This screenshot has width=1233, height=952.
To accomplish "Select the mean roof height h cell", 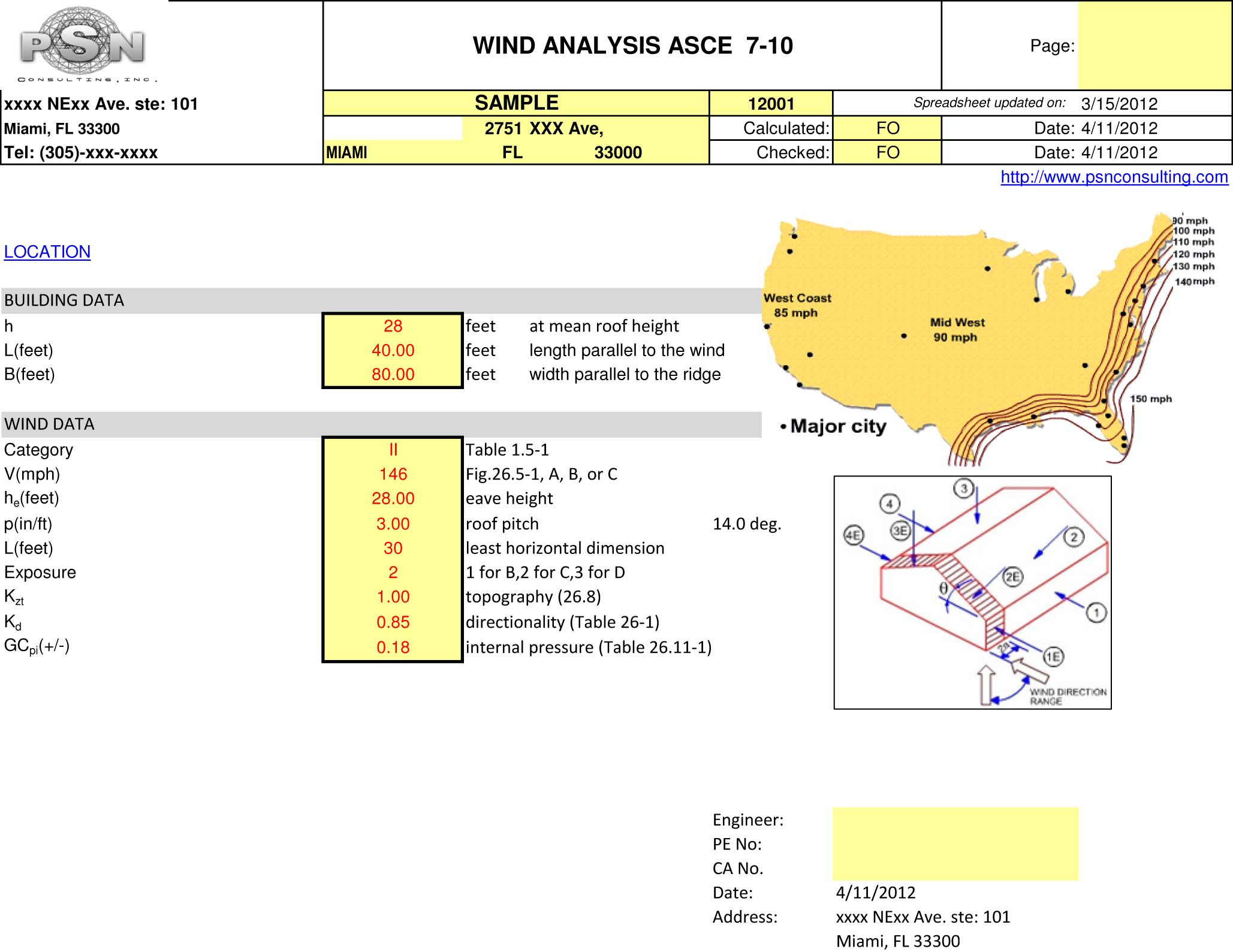I will 393,326.
